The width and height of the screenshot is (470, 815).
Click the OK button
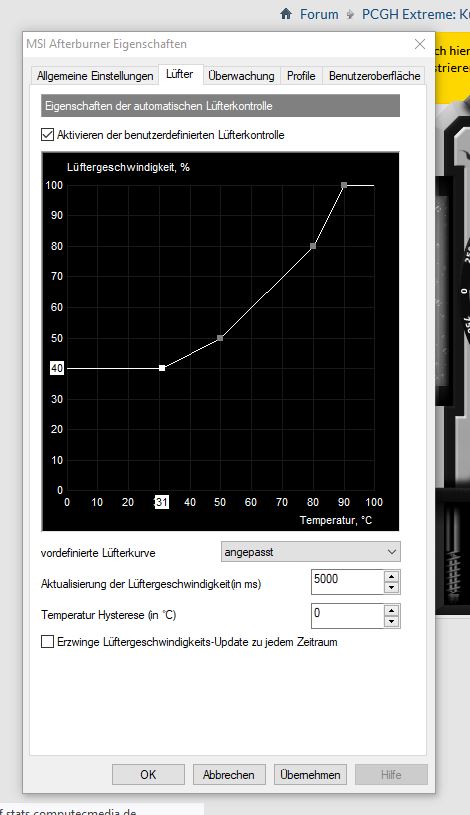pos(148,774)
